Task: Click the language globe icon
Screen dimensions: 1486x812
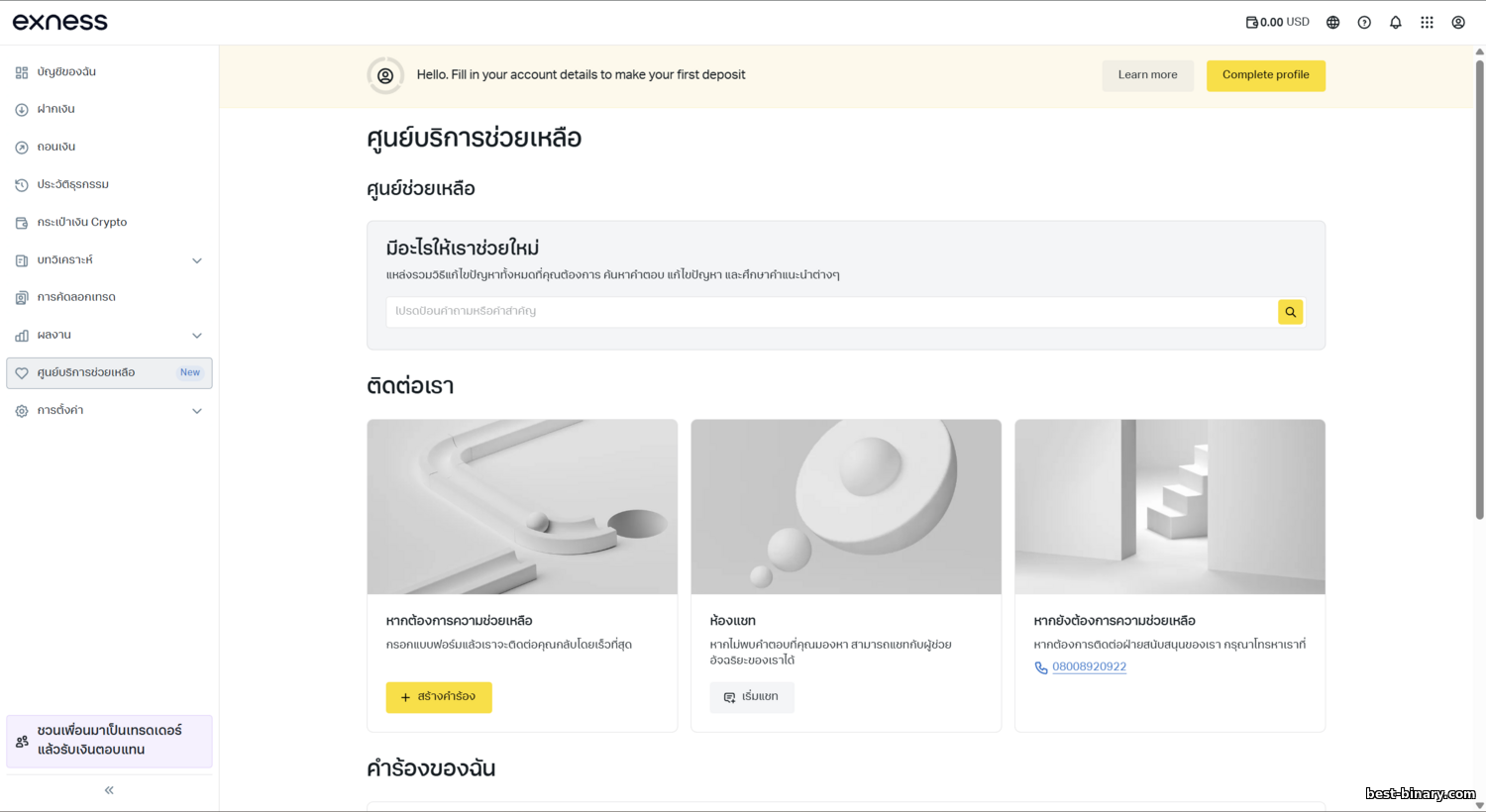Action: [1332, 23]
